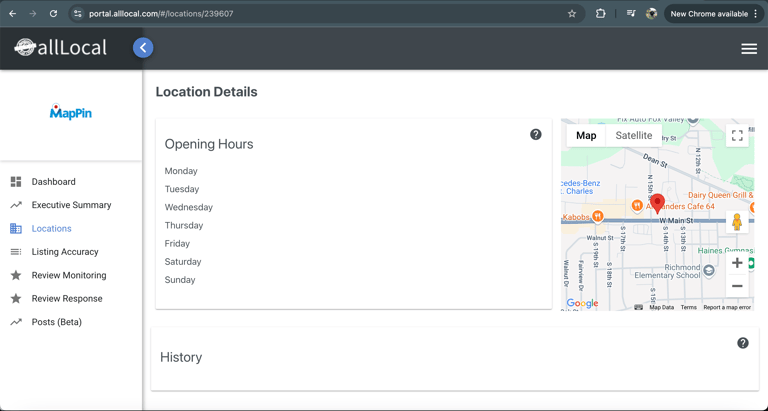Open map Terms link
Viewport: 768px width, 411px height.
pyautogui.click(x=688, y=307)
